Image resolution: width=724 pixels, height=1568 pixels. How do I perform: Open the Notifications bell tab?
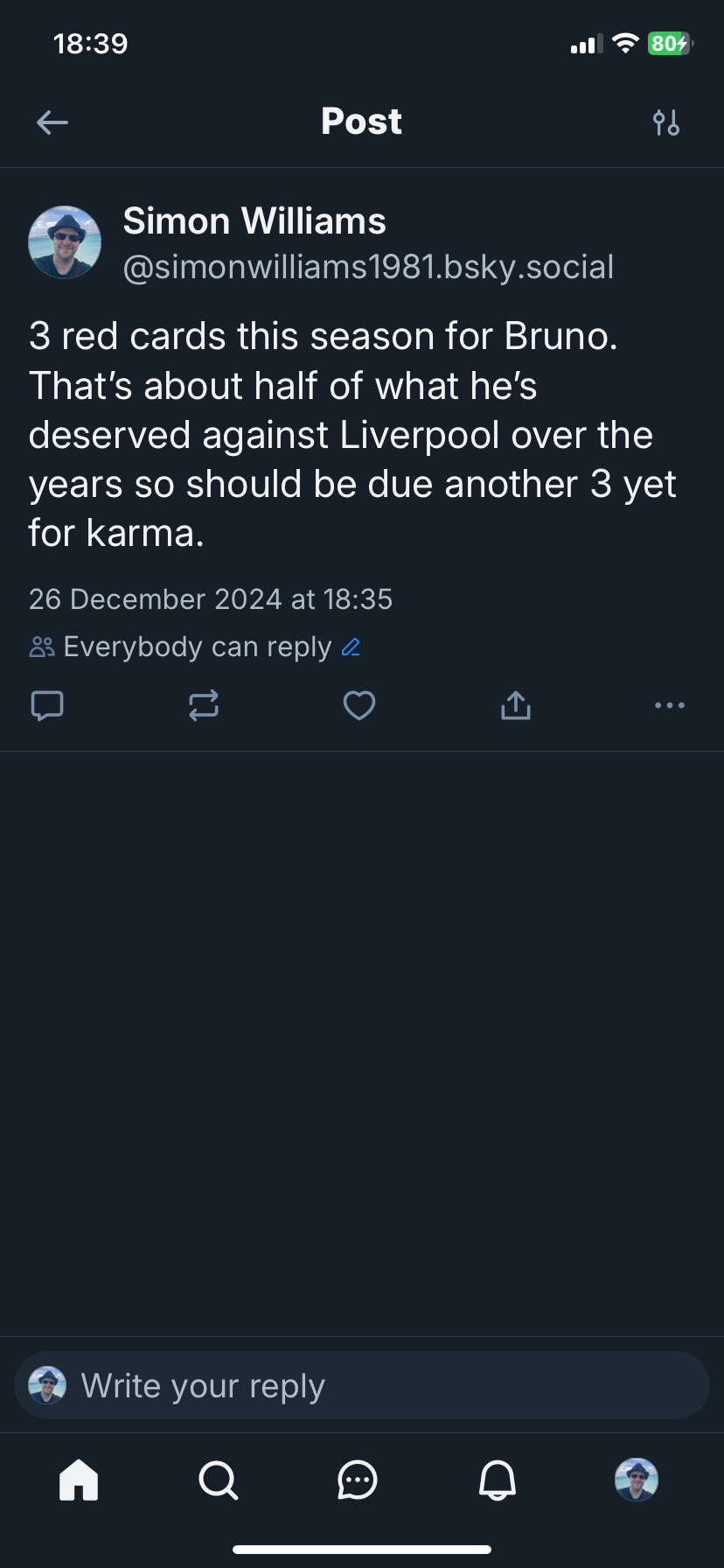click(x=498, y=1480)
